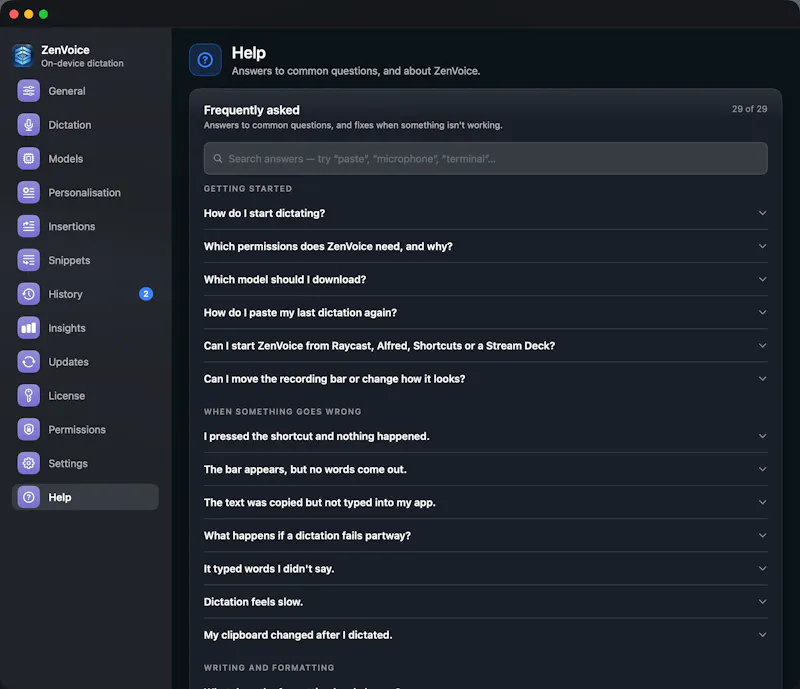Click the GETTING STARTED section header
Image resolution: width=800 pixels, height=689 pixels.
248,189
